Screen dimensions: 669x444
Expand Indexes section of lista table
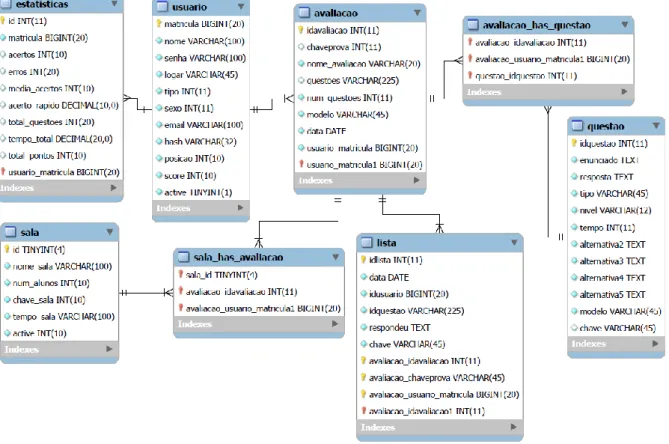513,427
